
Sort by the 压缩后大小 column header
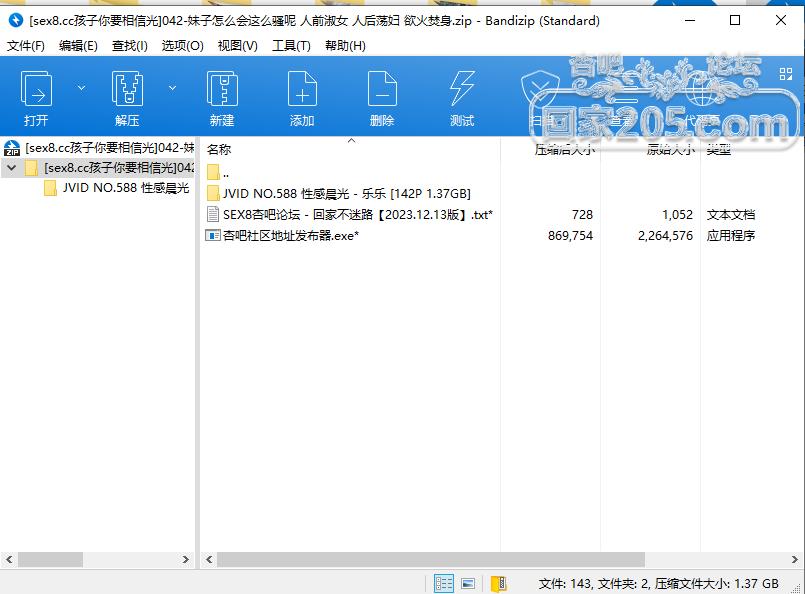pyautogui.click(x=564, y=149)
